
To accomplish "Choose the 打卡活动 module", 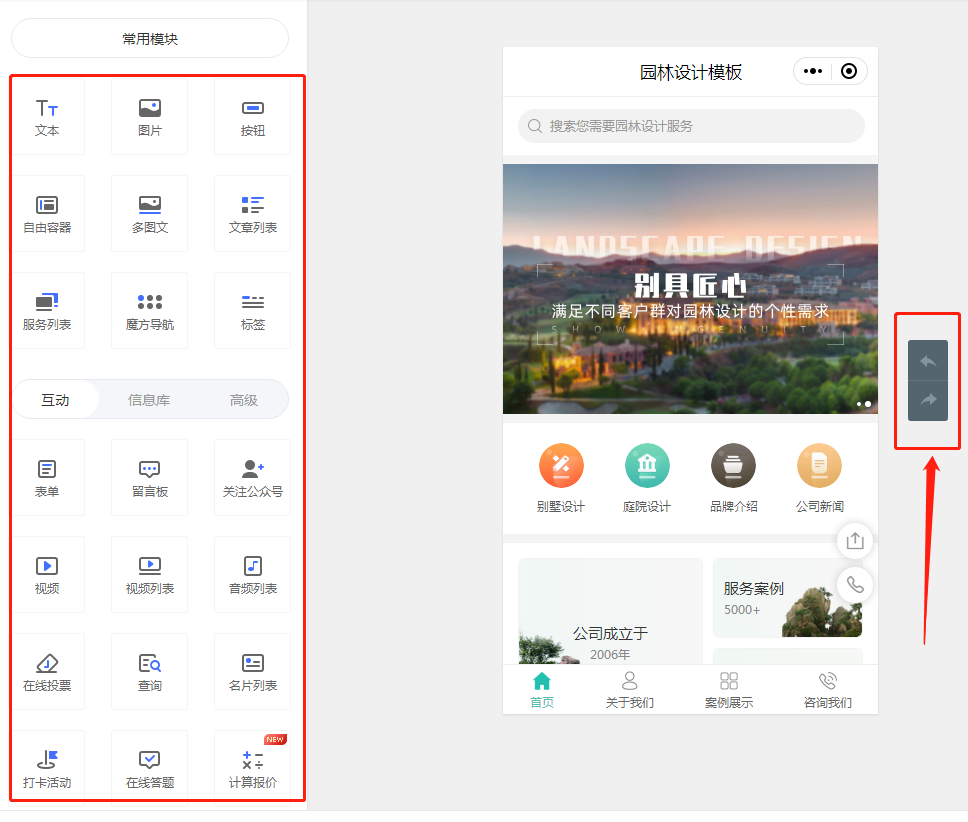I will click(47, 768).
